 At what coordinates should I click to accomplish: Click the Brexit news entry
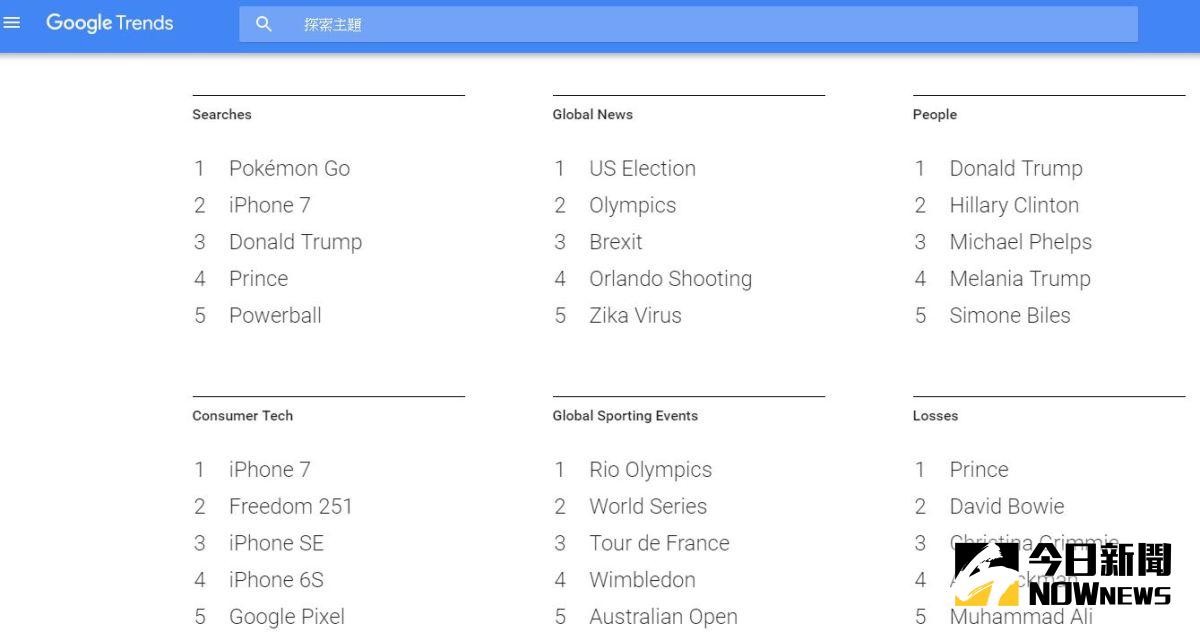click(615, 242)
